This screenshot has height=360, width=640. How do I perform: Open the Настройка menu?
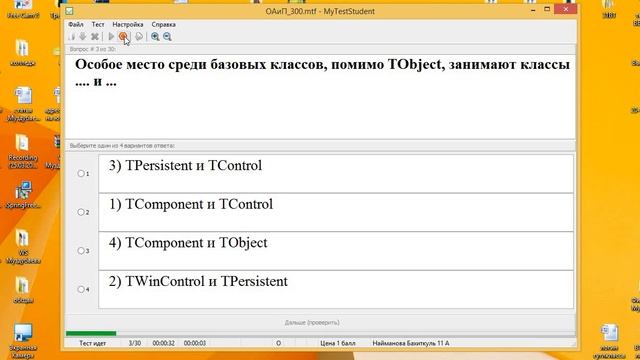[128, 24]
